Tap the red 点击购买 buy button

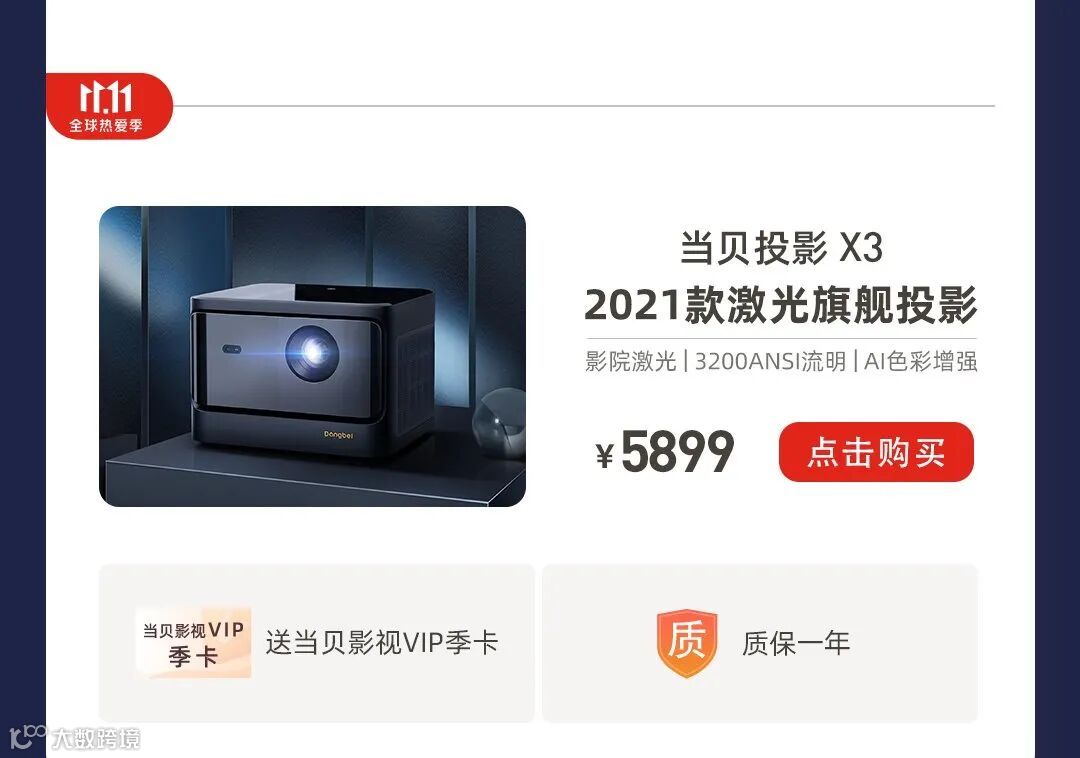tap(876, 452)
